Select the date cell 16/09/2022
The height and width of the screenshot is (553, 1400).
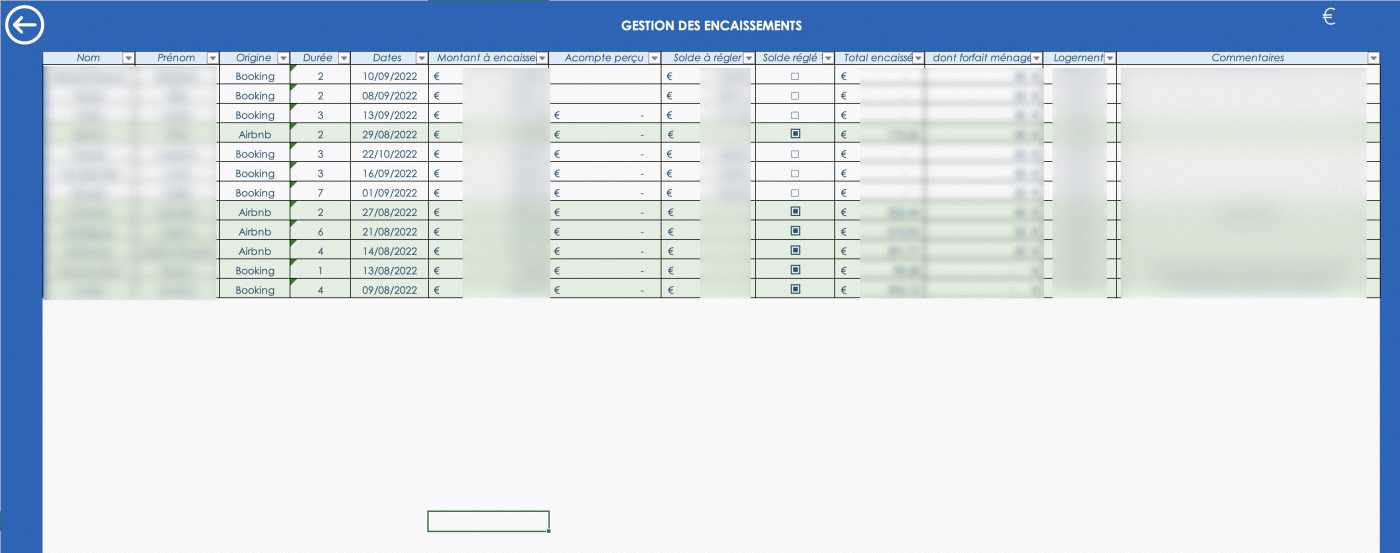(390, 173)
